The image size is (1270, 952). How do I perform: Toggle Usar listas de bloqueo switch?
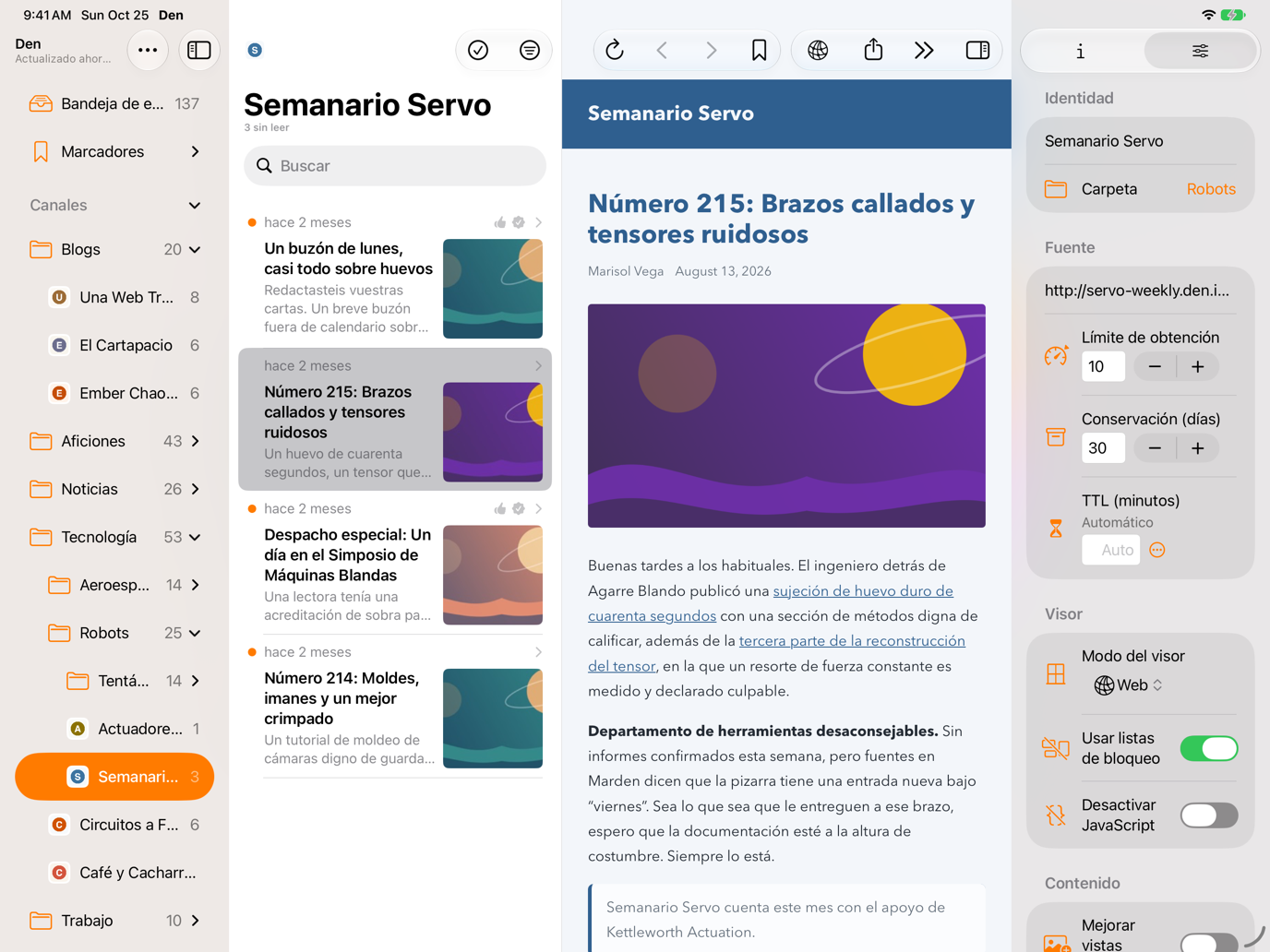[x=1208, y=748]
